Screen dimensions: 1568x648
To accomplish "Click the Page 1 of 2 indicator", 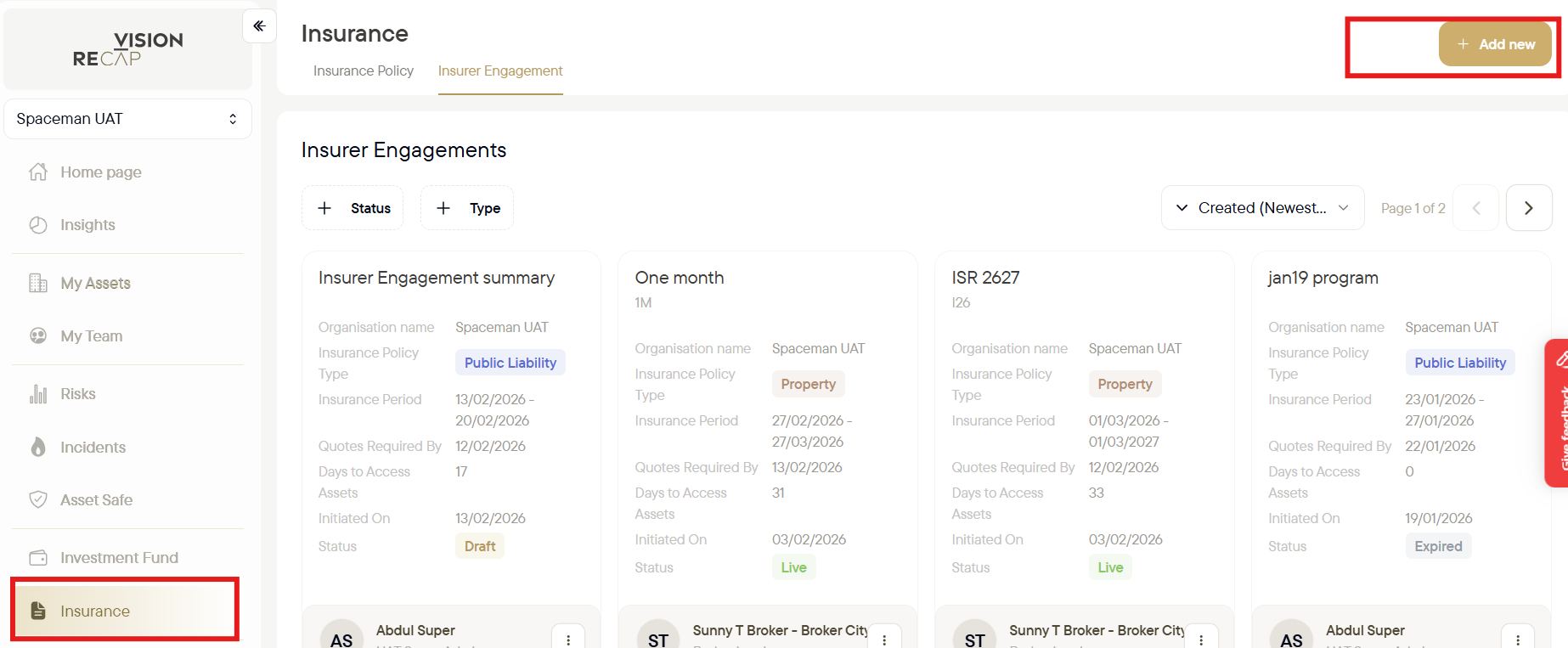I will [1413, 208].
